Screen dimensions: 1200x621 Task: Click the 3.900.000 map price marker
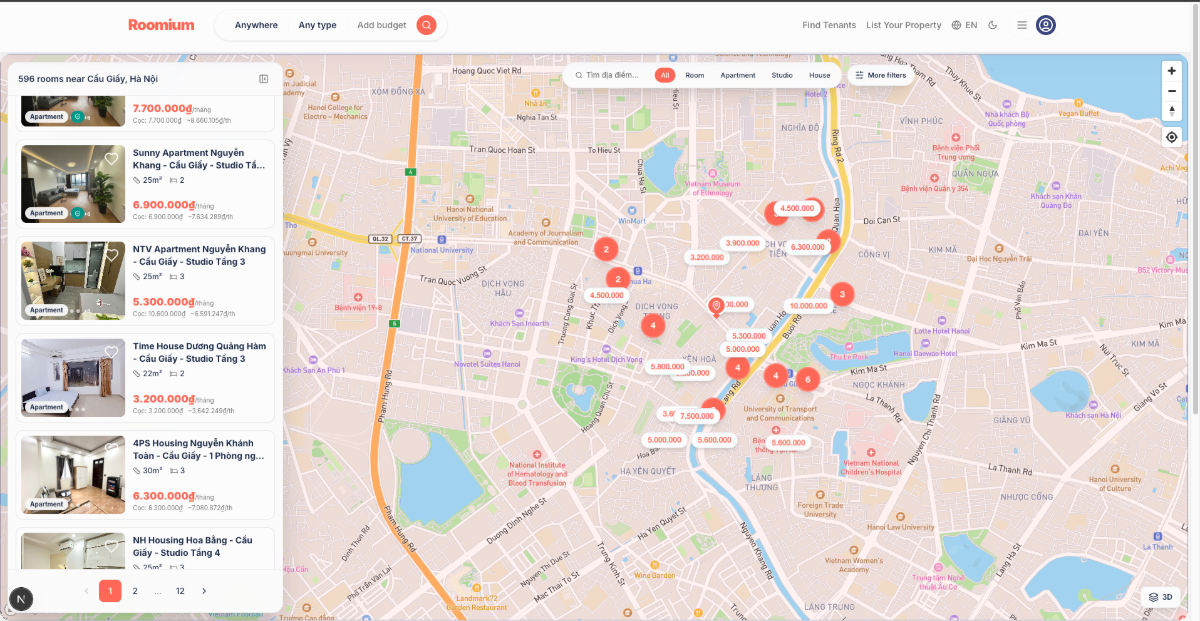click(x=742, y=243)
